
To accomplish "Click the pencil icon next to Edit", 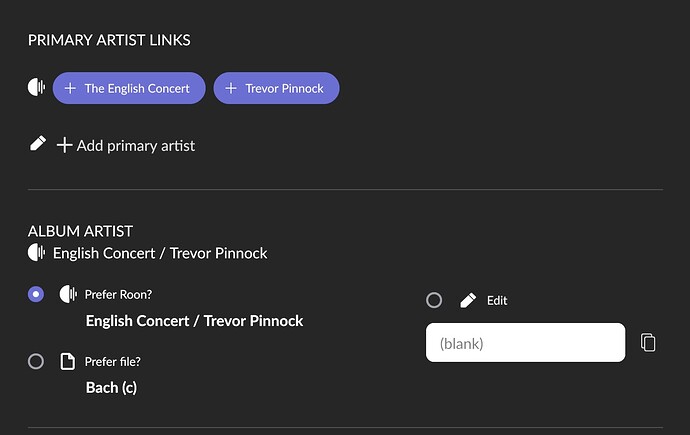I will (468, 300).
